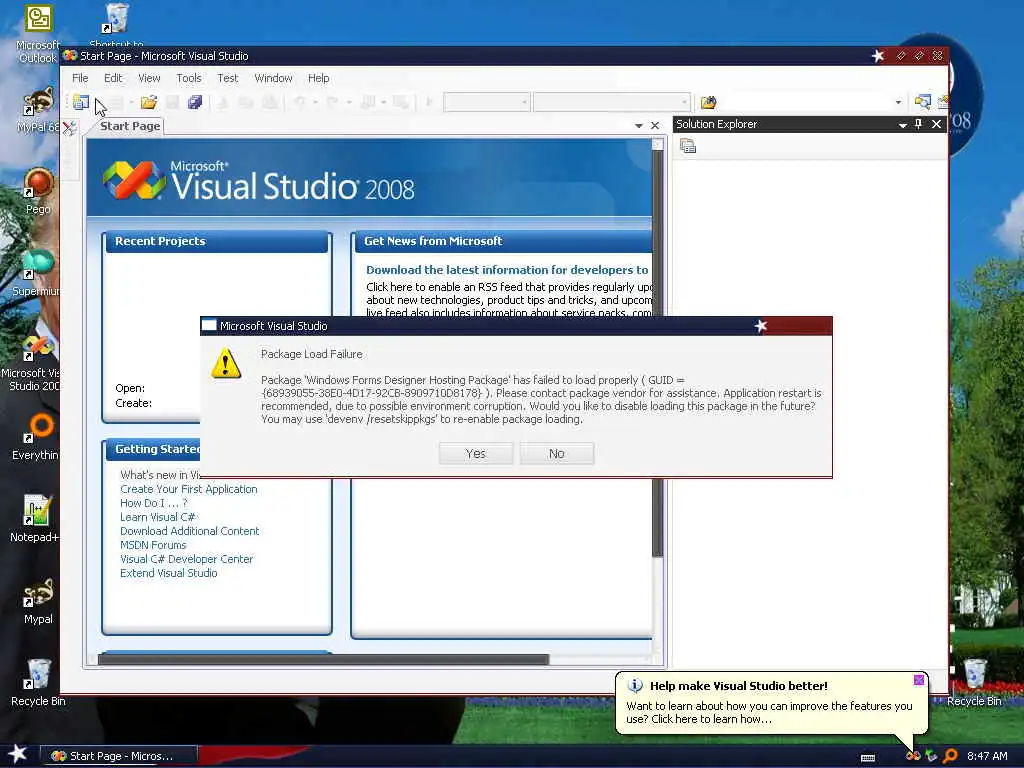
Task: Click the Save All toolbar icon
Action: 195,102
